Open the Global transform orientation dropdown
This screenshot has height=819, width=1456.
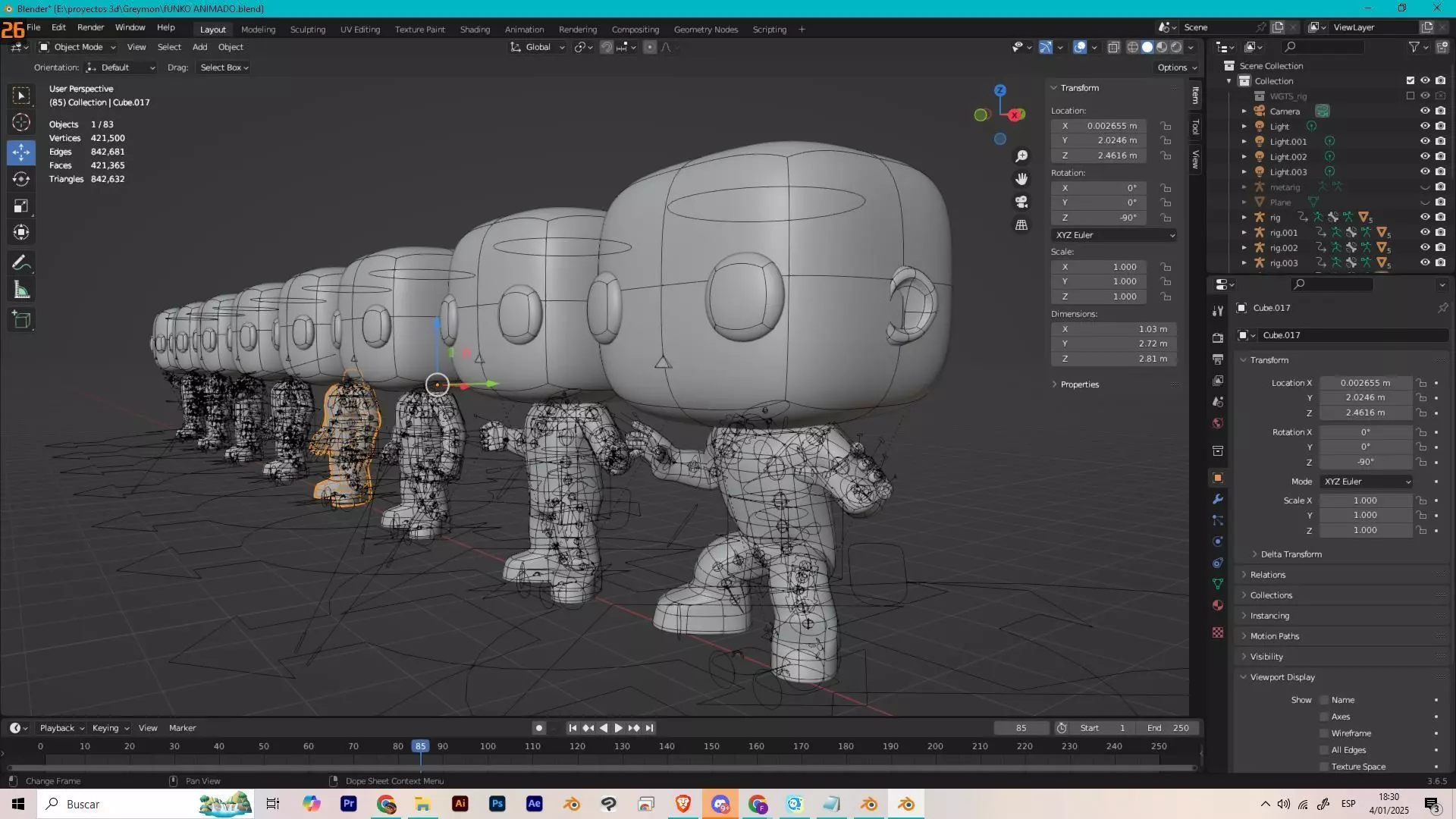click(x=538, y=47)
